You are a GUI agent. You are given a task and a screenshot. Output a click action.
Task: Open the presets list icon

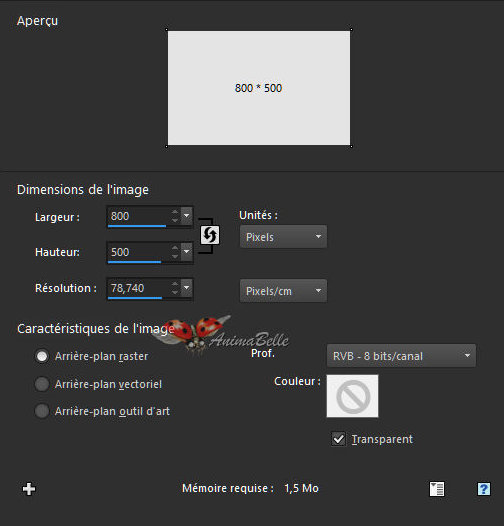[437, 489]
